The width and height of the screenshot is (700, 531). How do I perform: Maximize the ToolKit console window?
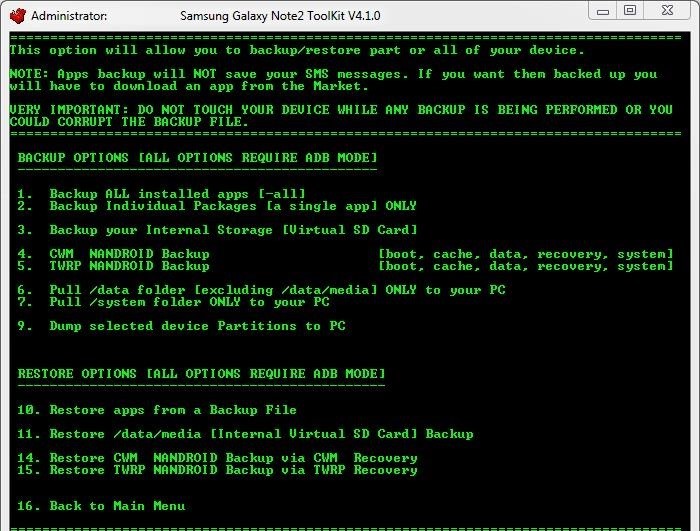tap(629, 11)
